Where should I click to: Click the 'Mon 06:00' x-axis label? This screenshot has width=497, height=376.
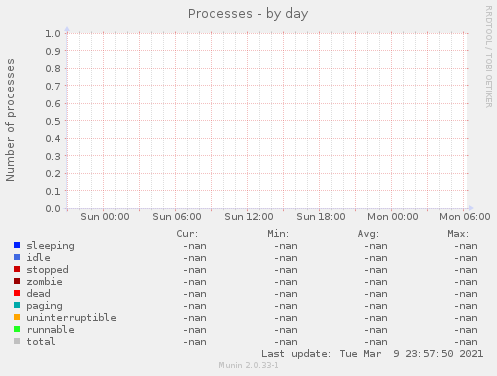coord(465,217)
